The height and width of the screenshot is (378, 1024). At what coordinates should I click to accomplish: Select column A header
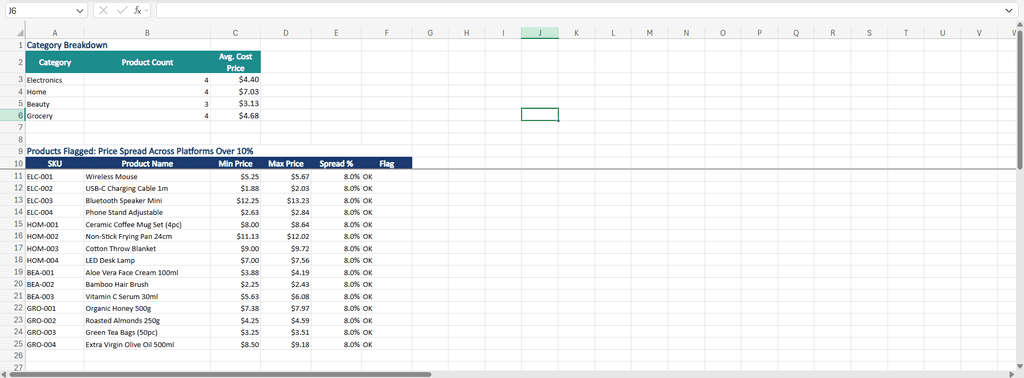coord(54,33)
